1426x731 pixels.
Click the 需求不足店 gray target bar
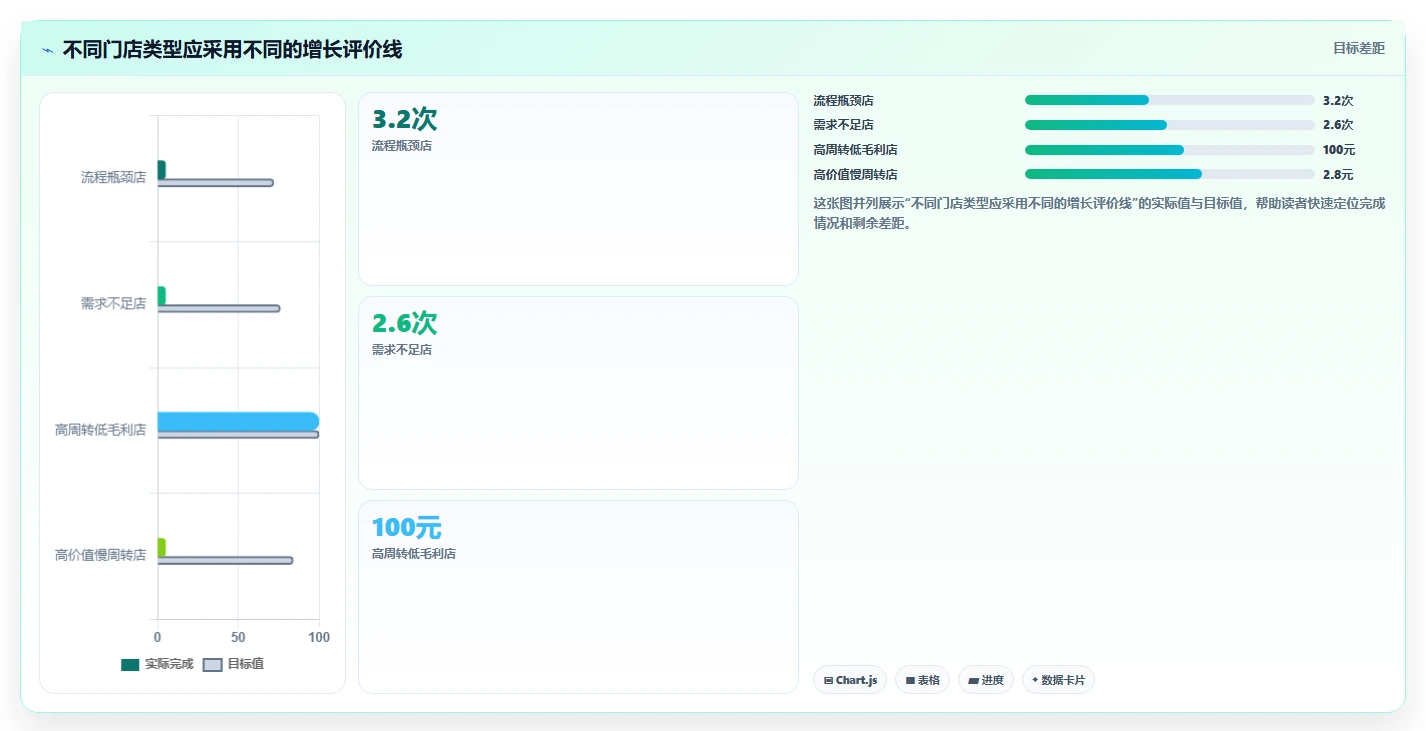[219, 309]
